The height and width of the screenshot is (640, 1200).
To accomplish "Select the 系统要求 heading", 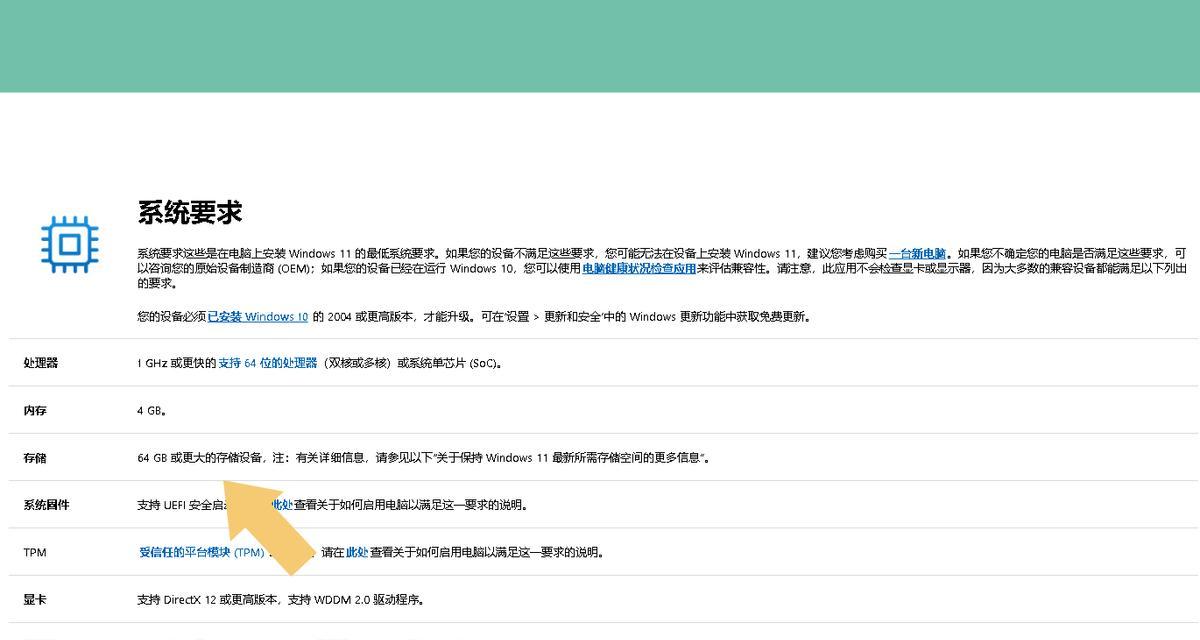I will [190, 212].
